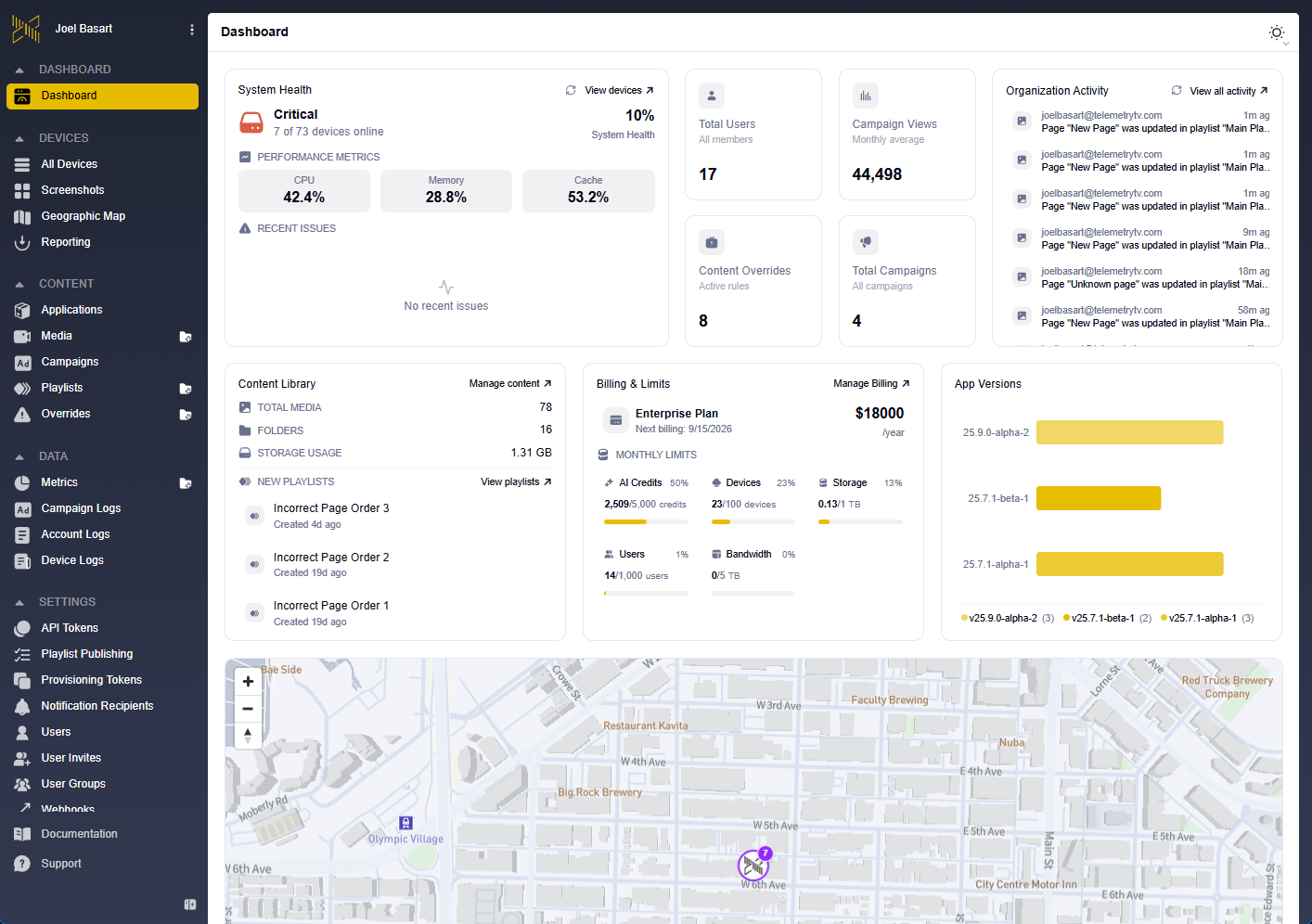The width and height of the screenshot is (1312, 924).
Task: Open Manage Billing link
Action: (x=871, y=384)
